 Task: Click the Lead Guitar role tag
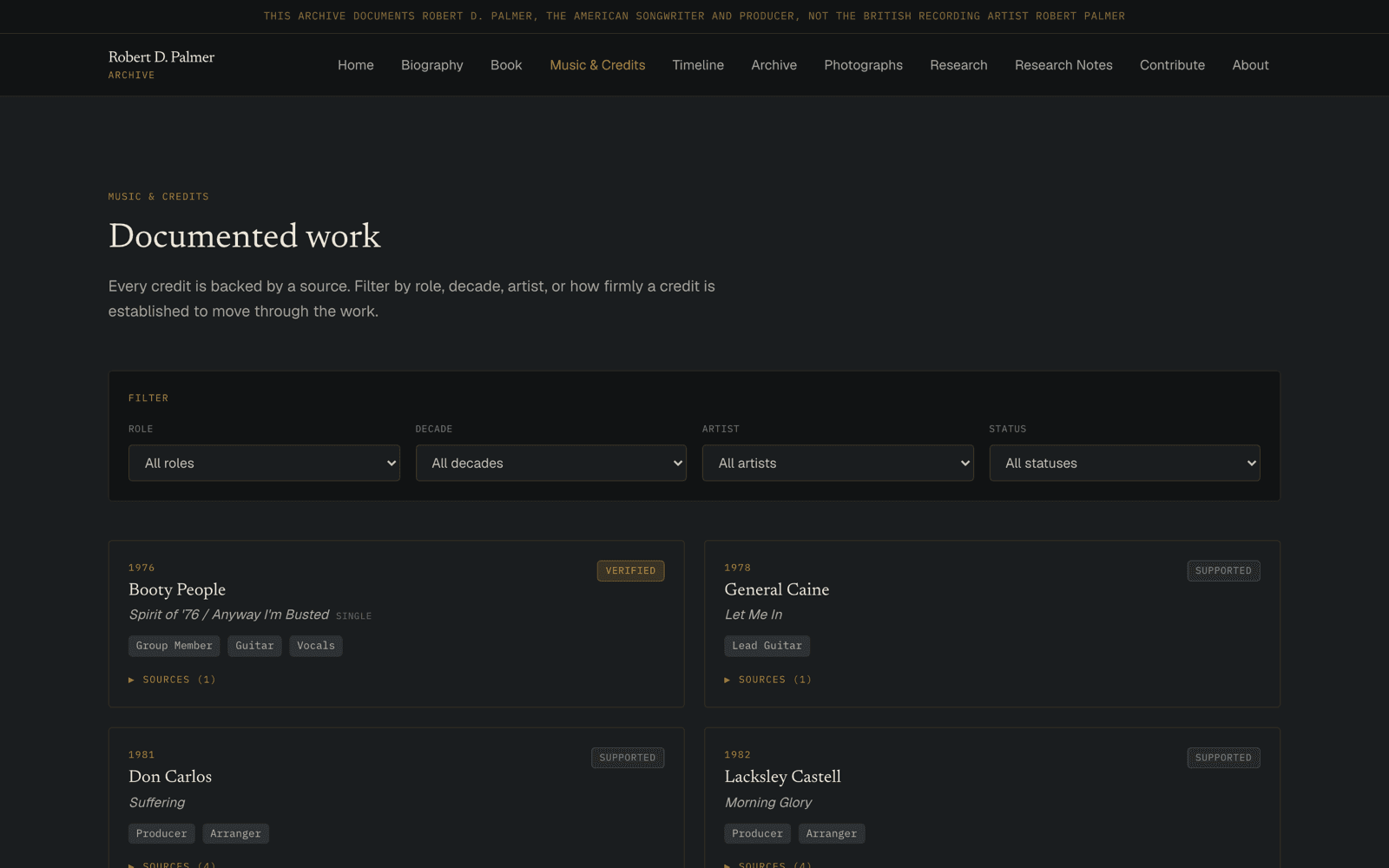(767, 646)
